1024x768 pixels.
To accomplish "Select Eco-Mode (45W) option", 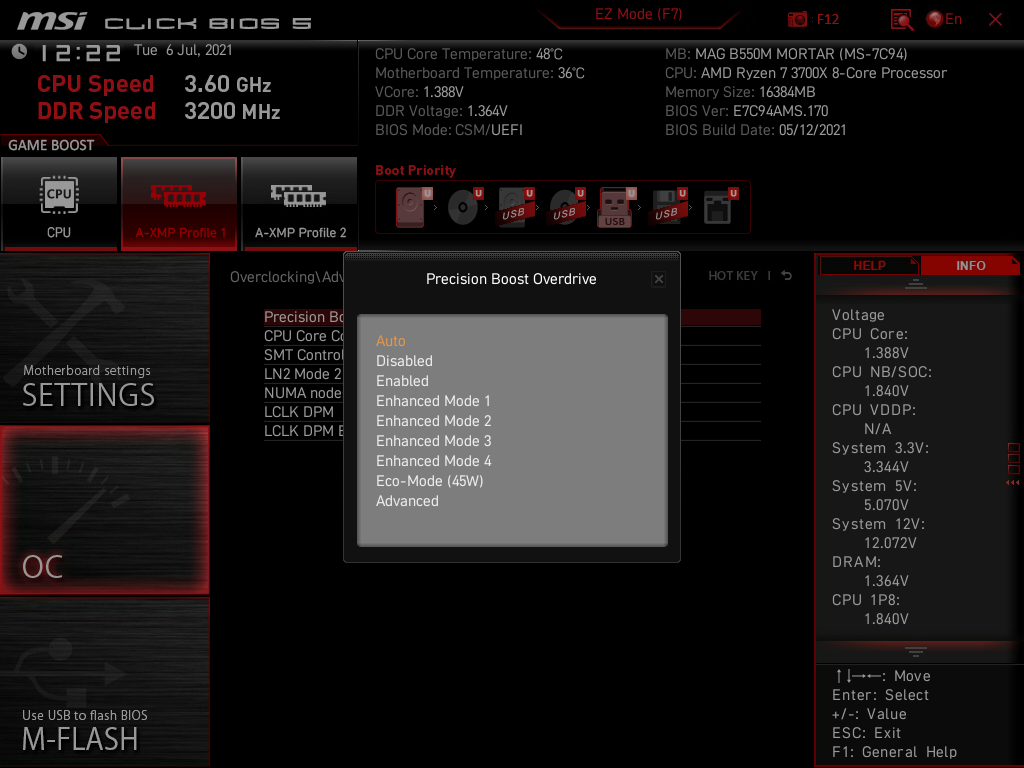I will pyautogui.click(x=430, y=481).
